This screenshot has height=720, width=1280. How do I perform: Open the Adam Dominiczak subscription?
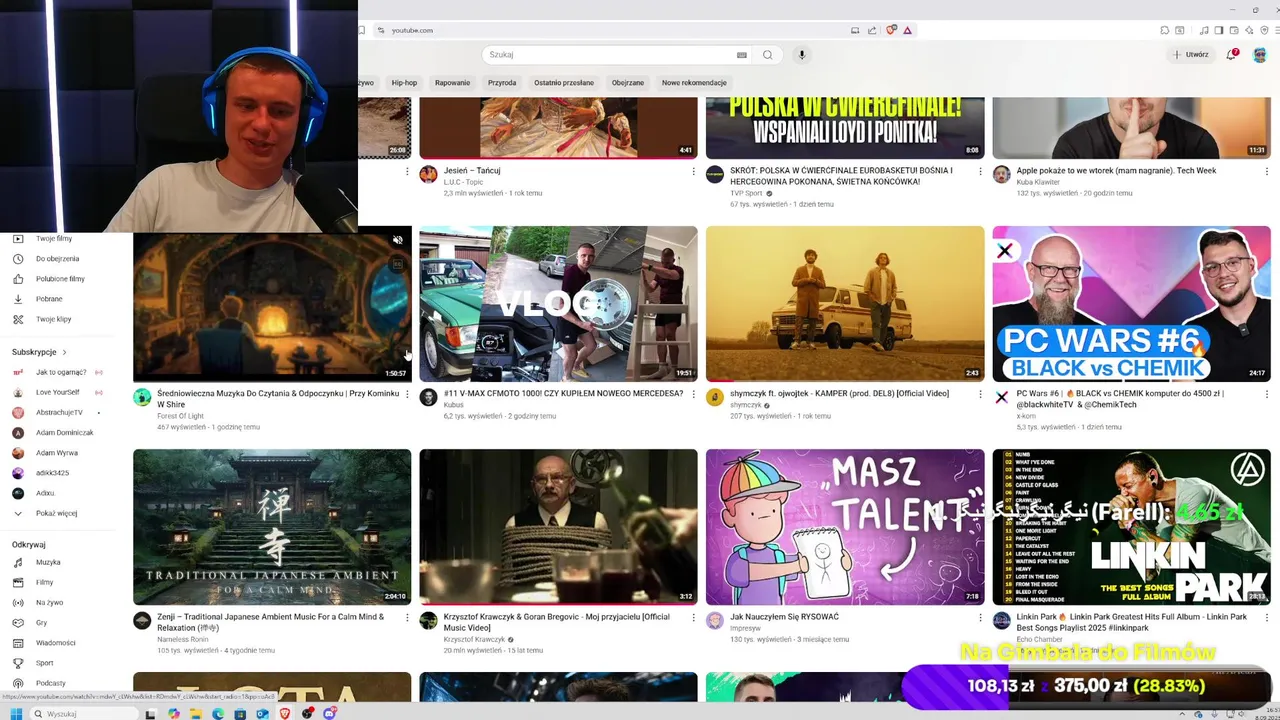[64, 433]
